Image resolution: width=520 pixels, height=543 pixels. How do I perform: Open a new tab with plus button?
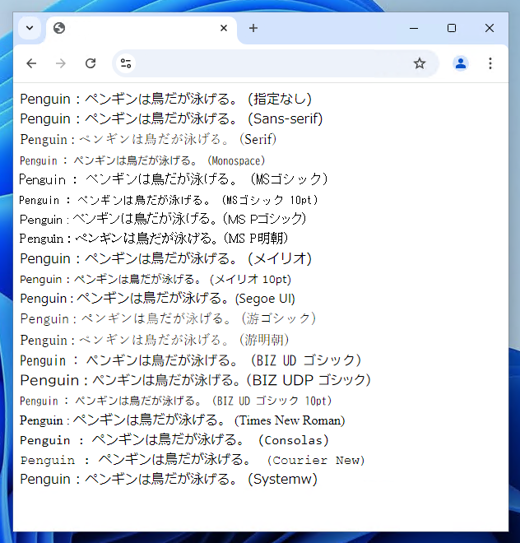click(x=253, y=28)
